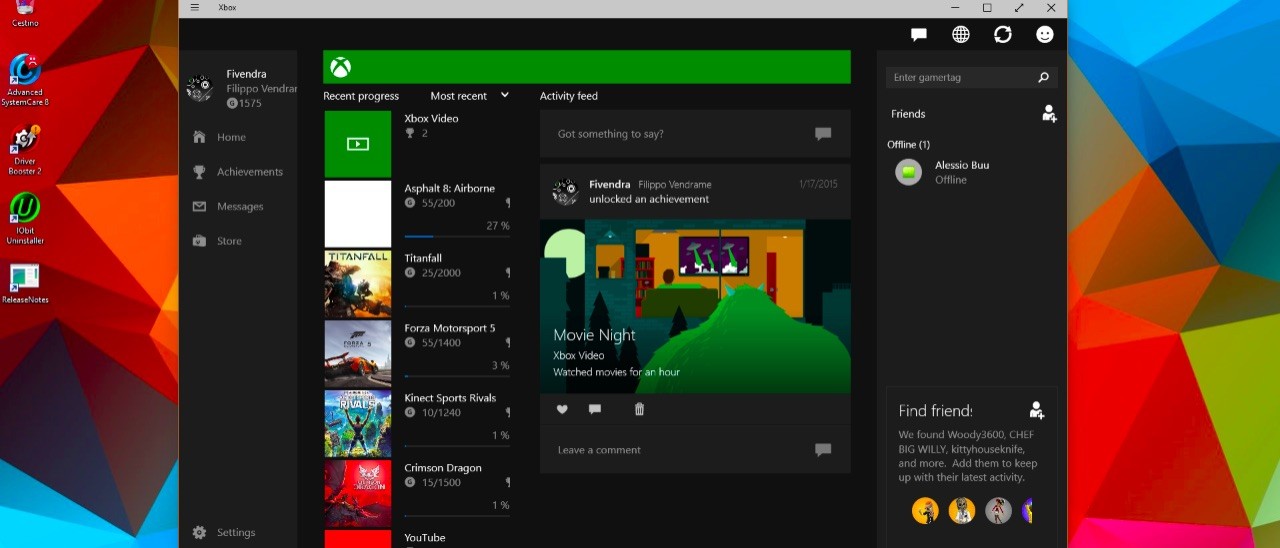
Task: Open the Forza Motorsport 5 thumbnail
Action: point(357,354)
